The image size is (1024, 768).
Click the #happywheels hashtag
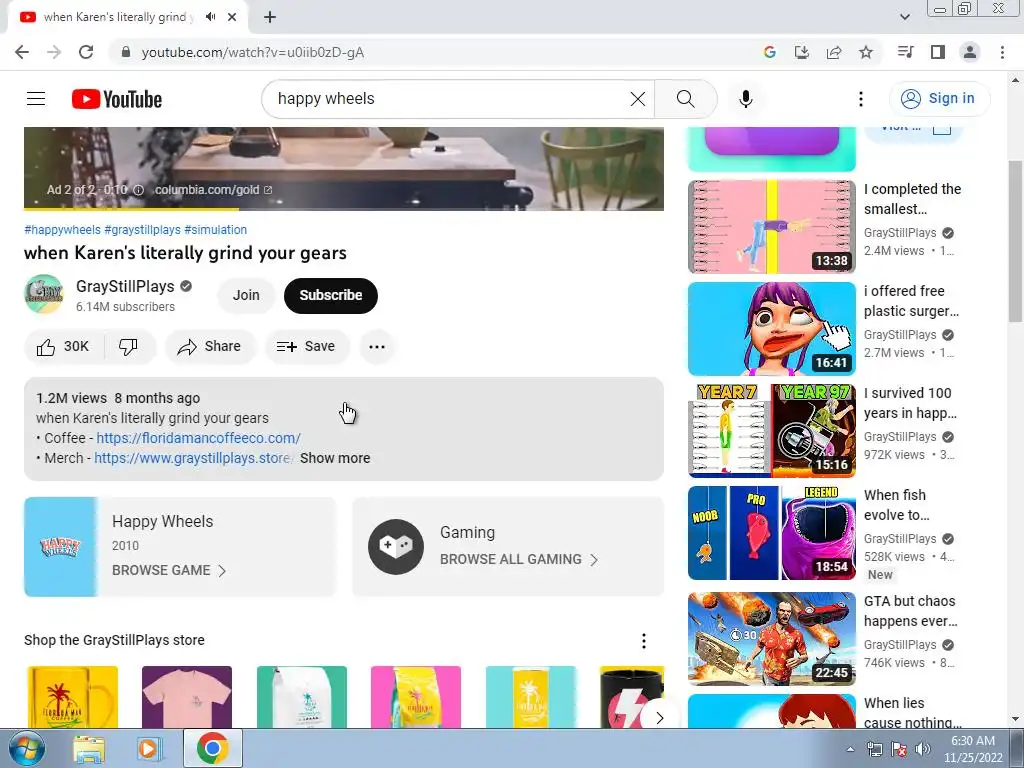tap(62, 230)
